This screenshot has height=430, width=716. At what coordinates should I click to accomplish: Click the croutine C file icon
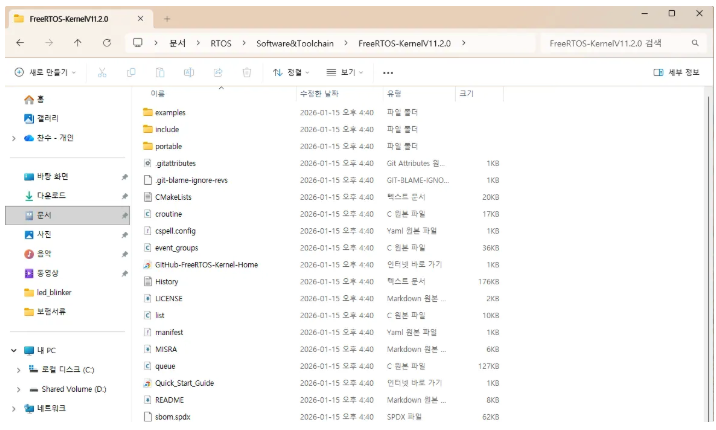(x=147, y=214)
